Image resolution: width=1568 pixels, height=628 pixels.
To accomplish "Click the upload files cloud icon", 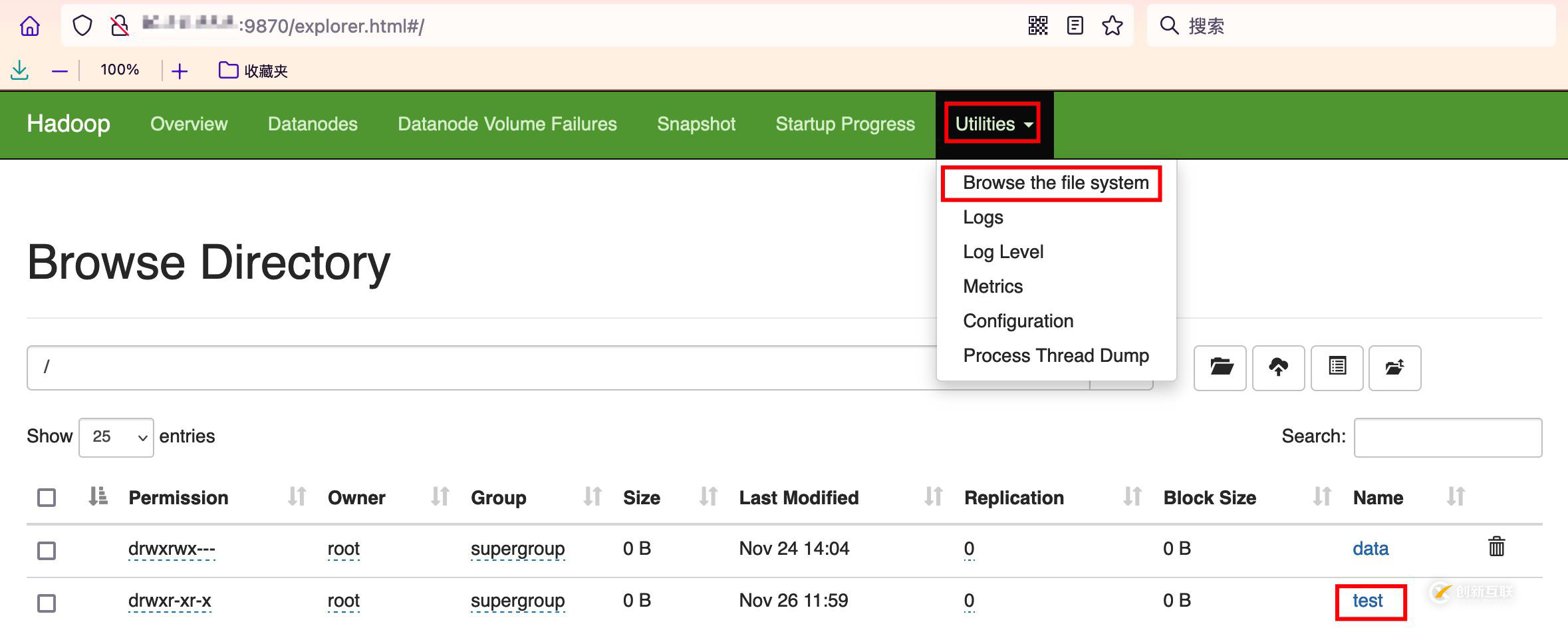I will click(1278, 367).
